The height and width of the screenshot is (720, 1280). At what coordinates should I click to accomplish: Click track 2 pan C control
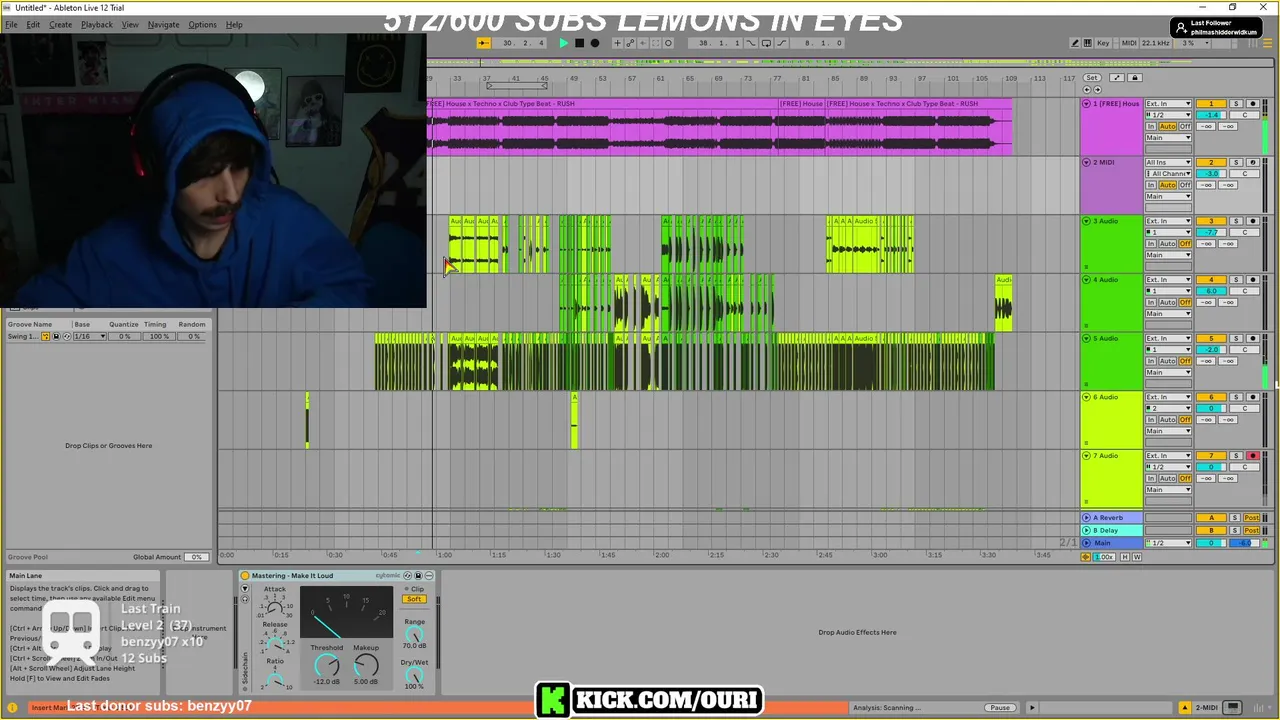coord(1245,174)
